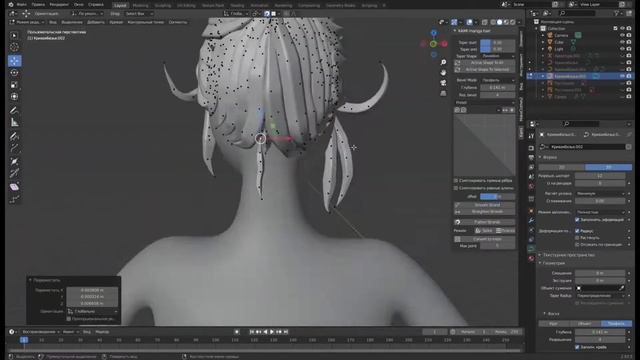
Task: Open the File menu
Action: tap(22, 4)
